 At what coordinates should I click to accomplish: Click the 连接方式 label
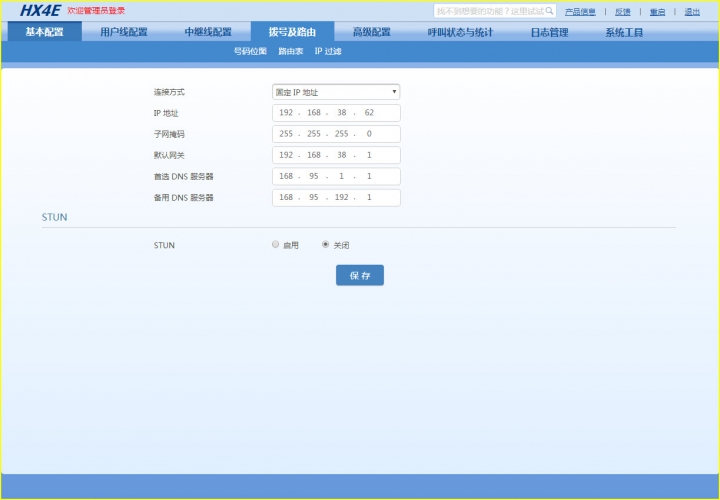[x=169, y=92]
